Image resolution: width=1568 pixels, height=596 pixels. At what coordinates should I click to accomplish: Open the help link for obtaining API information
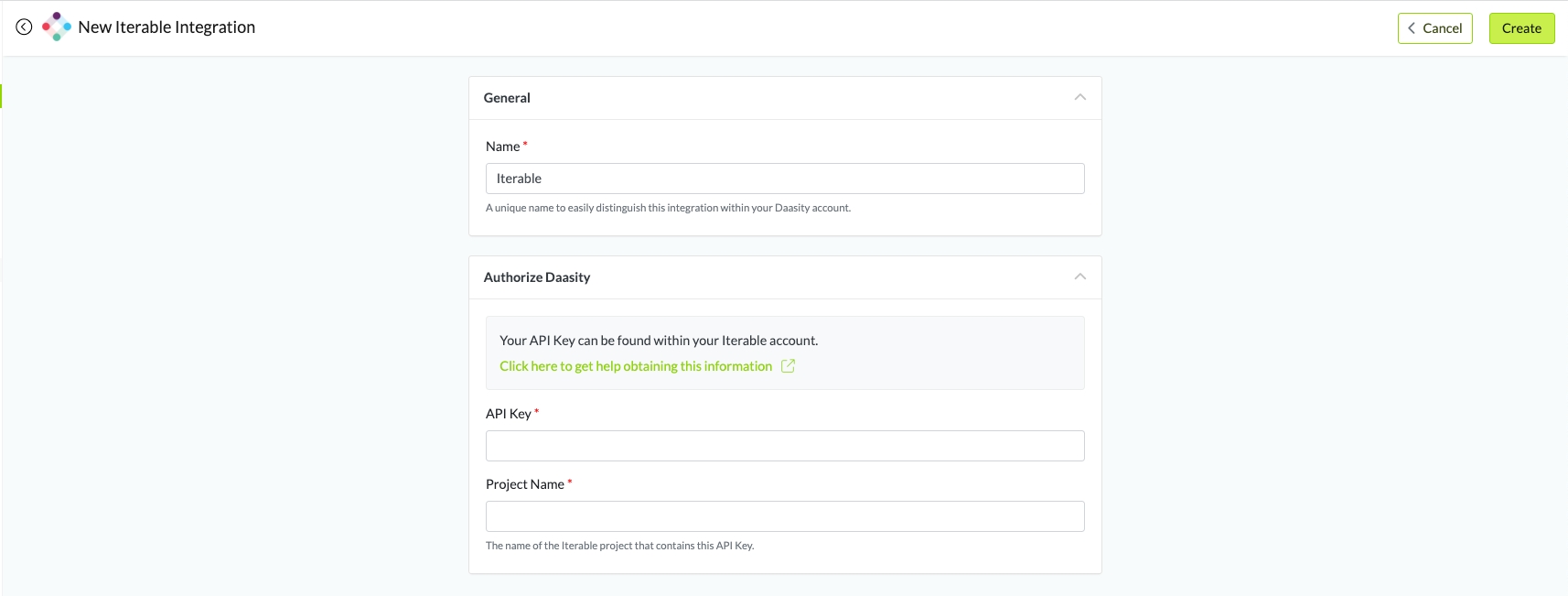pos(635,366)
